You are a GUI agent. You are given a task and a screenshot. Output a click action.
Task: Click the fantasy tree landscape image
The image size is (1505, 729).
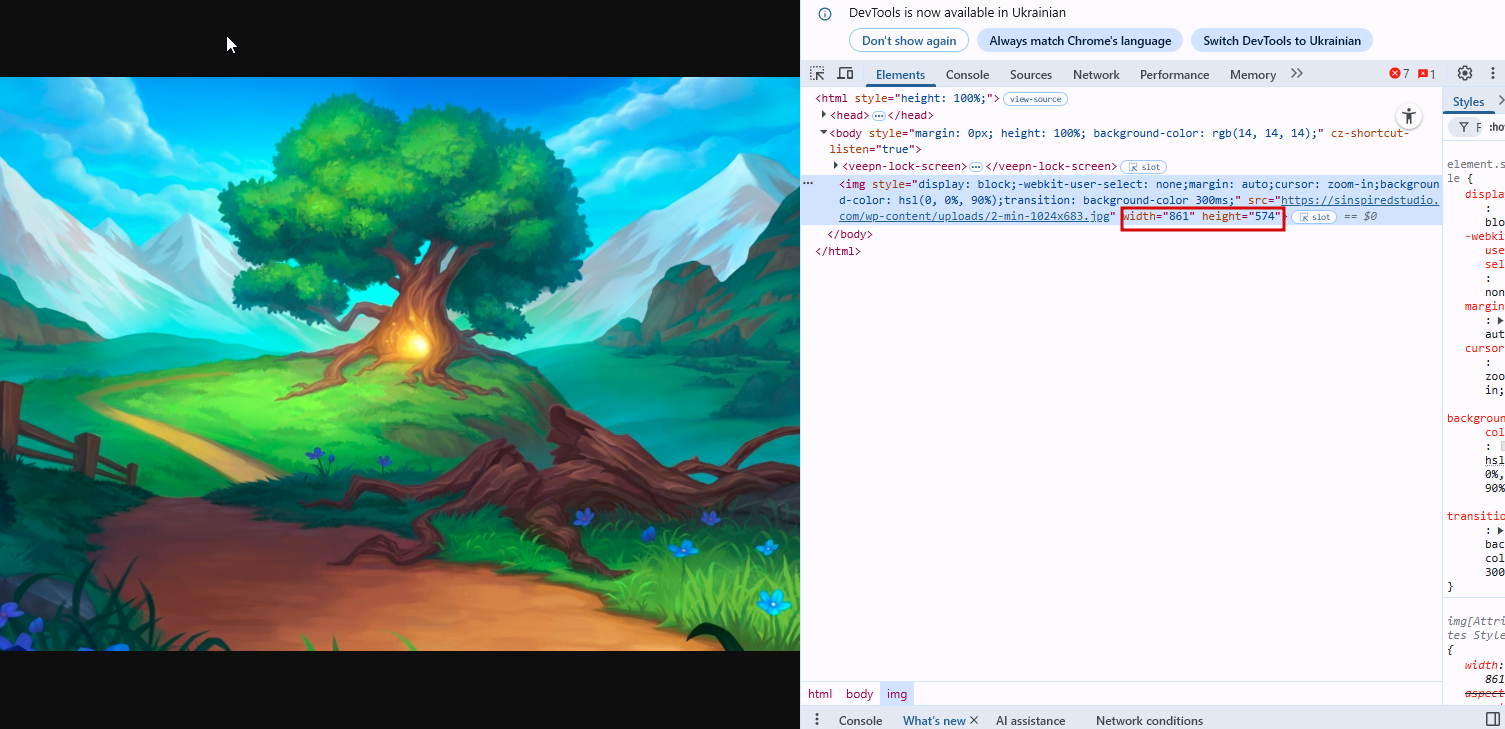click(x=400, y=364)
